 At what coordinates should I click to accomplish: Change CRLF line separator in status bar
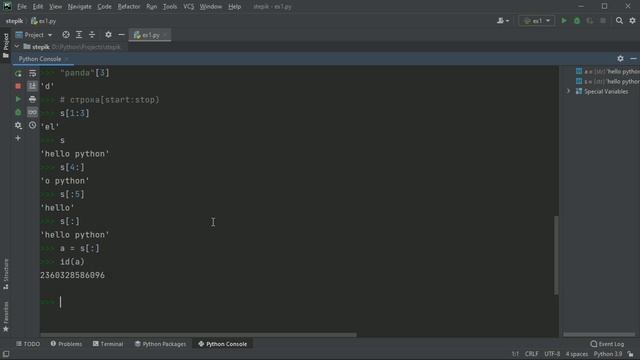coord(531,354)
